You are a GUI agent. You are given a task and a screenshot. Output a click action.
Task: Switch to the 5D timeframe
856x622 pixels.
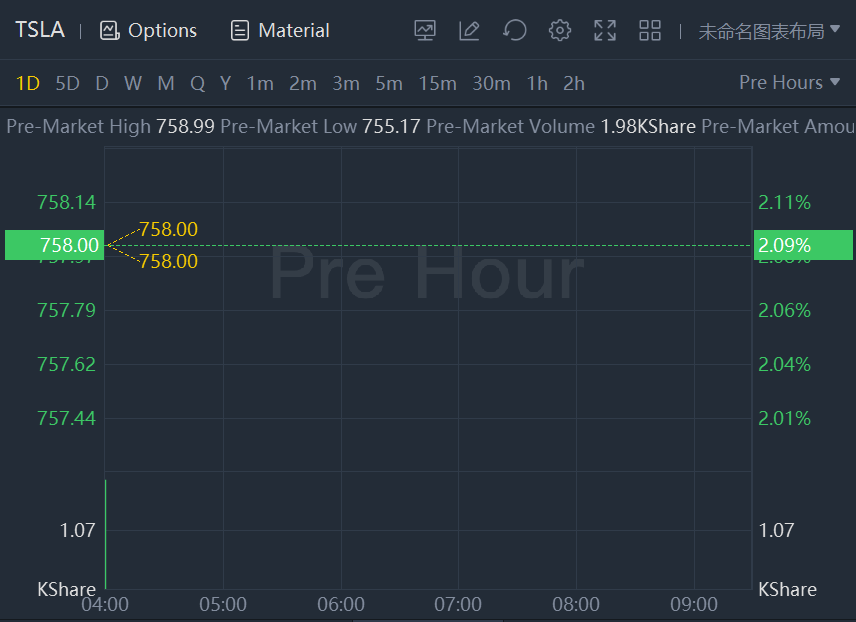tap(67, 84)
